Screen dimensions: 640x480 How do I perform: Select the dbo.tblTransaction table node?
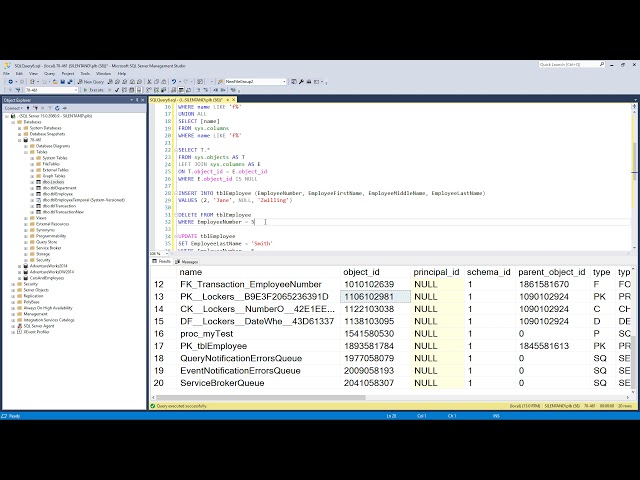pyautogui.click(x=59, y=206)
